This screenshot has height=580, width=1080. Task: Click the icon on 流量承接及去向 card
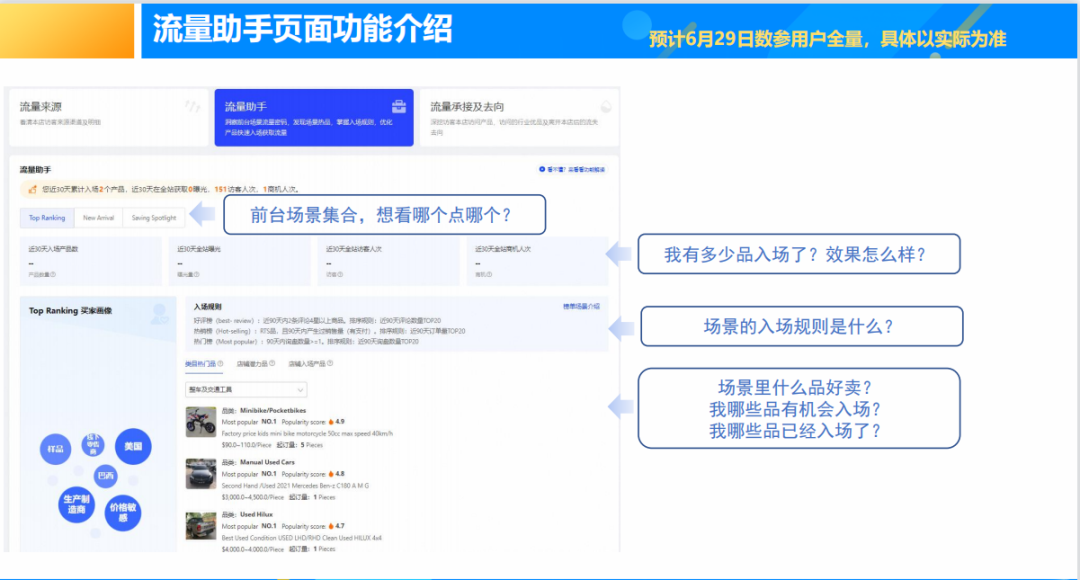tap(606, 105)
